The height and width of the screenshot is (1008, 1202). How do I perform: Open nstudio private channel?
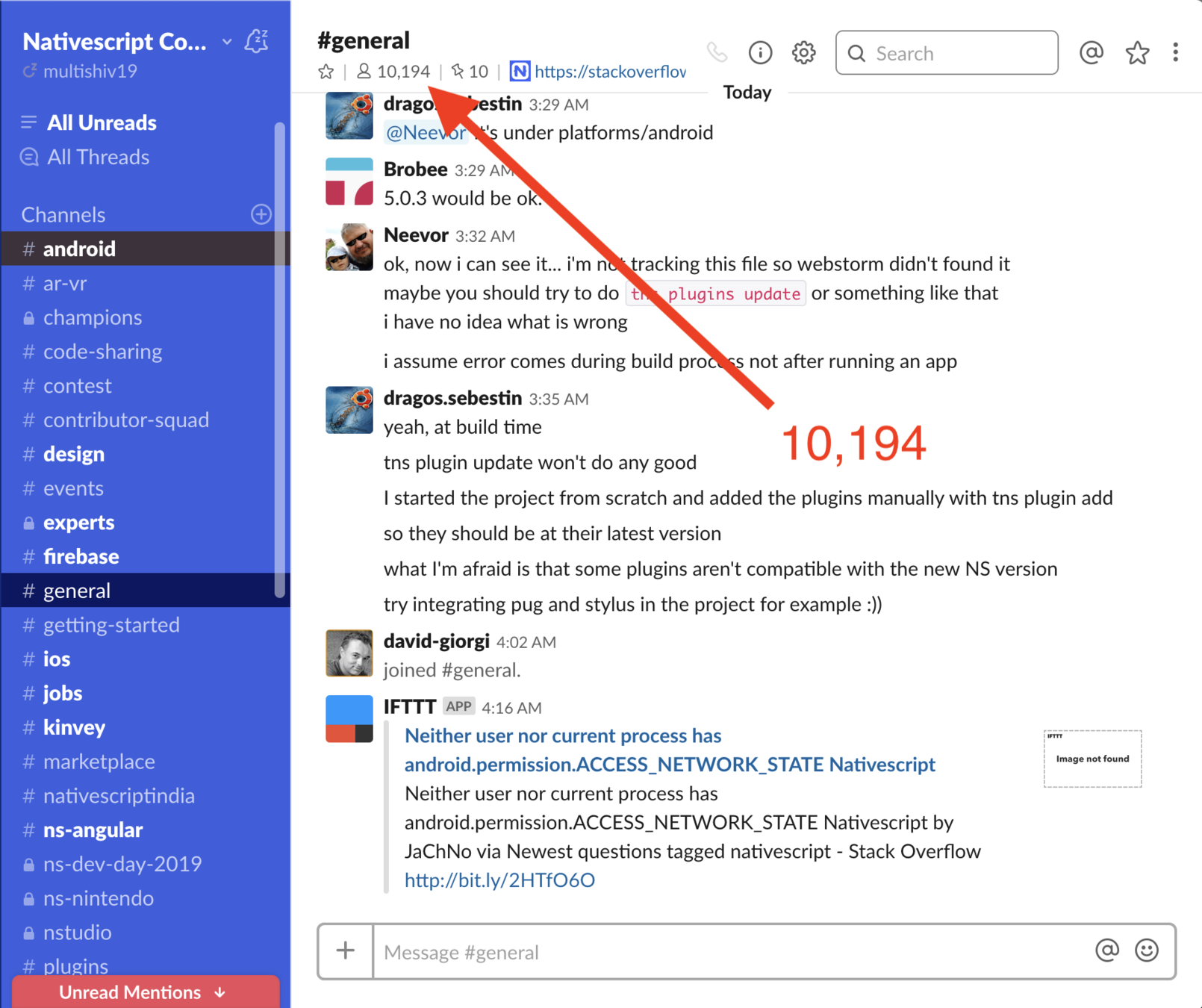click(x=144, y=933)
